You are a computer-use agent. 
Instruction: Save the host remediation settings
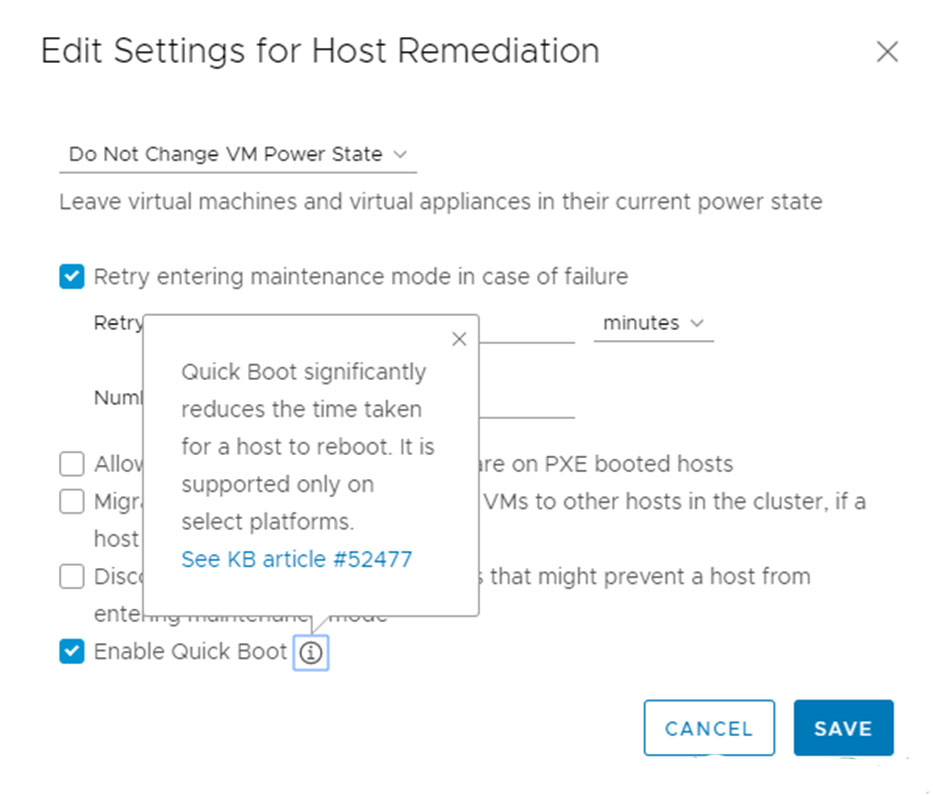pos(842,728)
